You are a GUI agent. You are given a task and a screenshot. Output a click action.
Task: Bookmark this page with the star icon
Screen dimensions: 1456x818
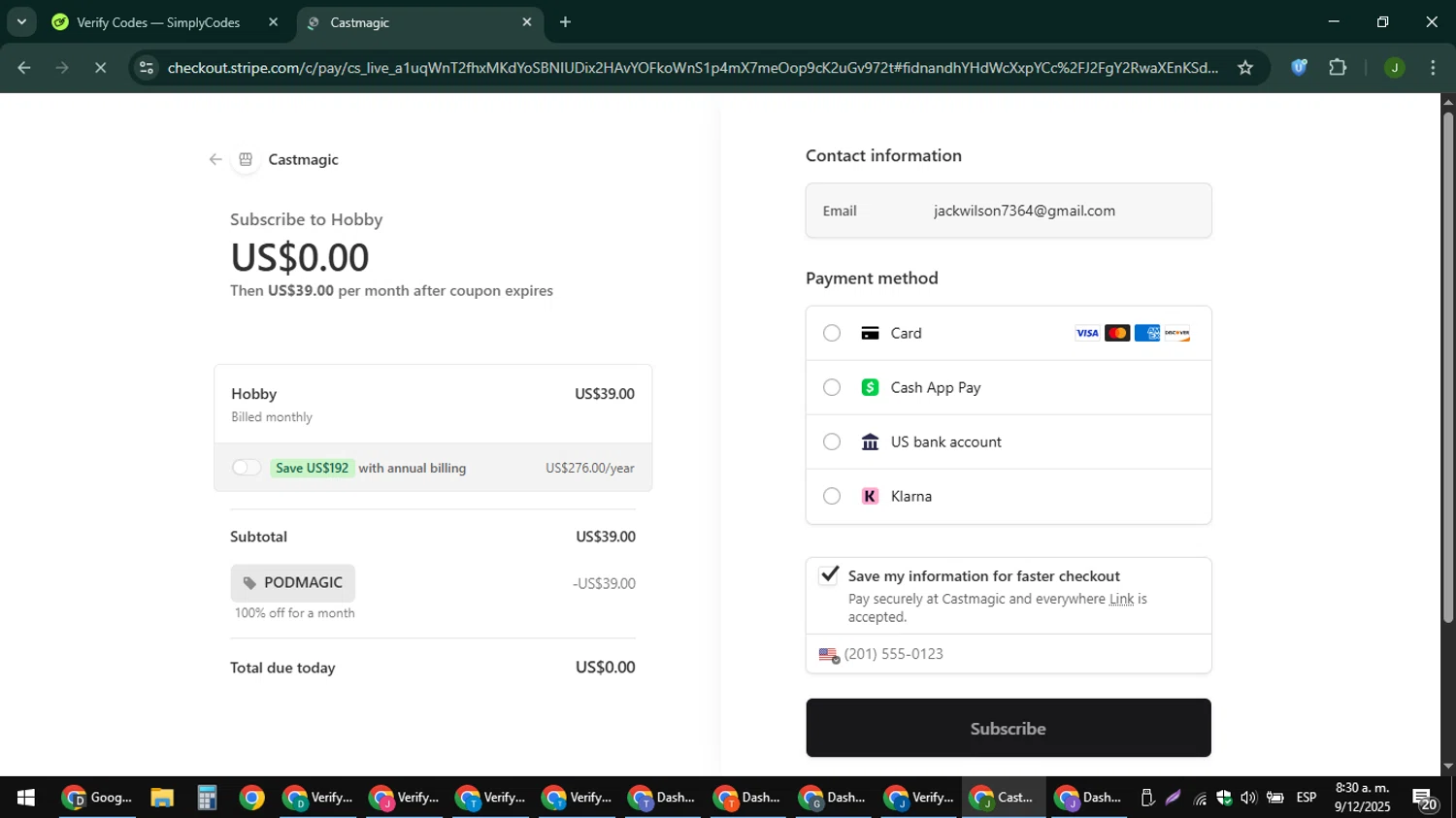click(1245, 67)
